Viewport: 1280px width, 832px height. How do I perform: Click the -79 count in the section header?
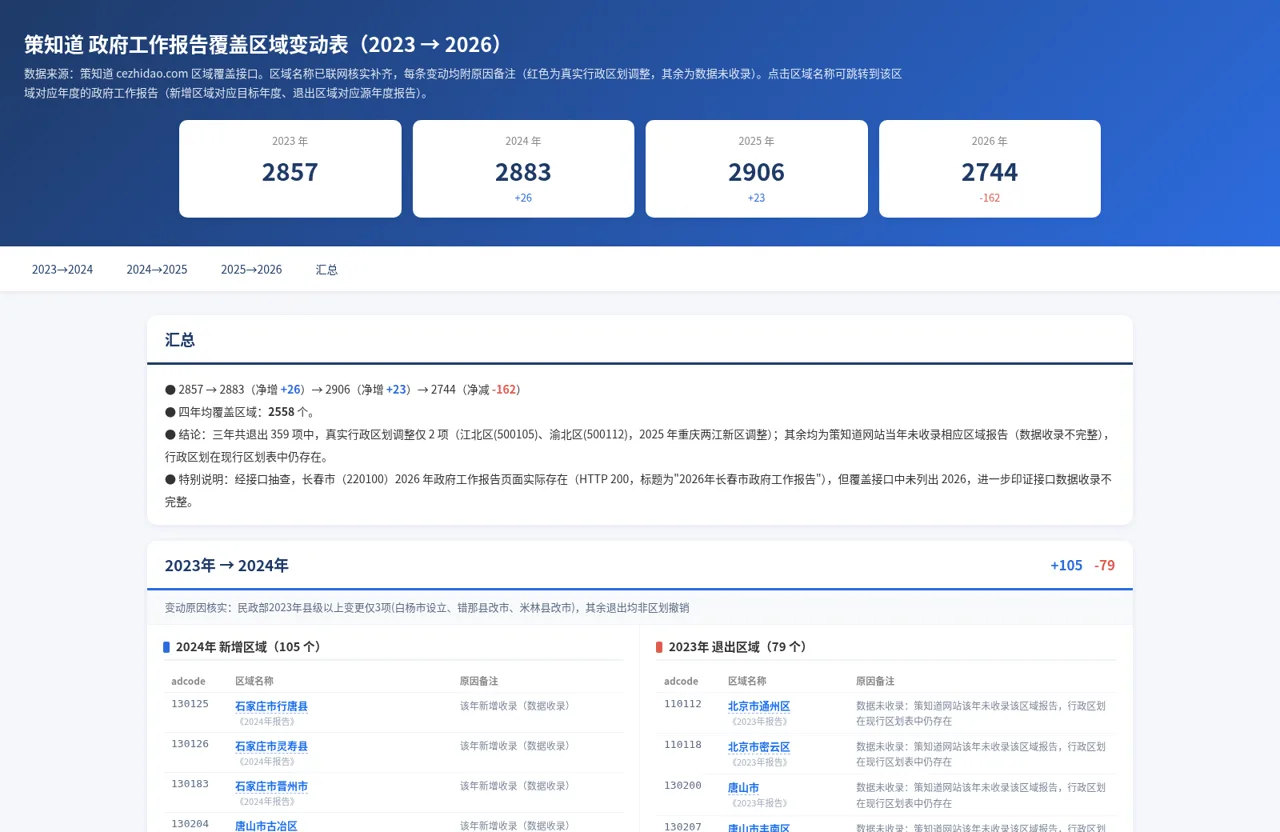point(1104,565)
